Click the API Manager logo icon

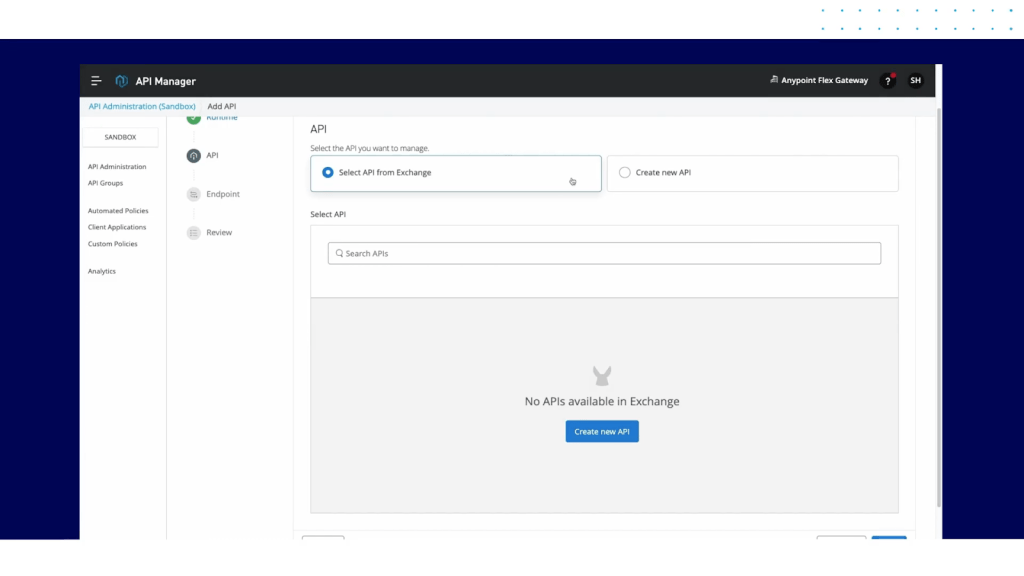[122, 81]
